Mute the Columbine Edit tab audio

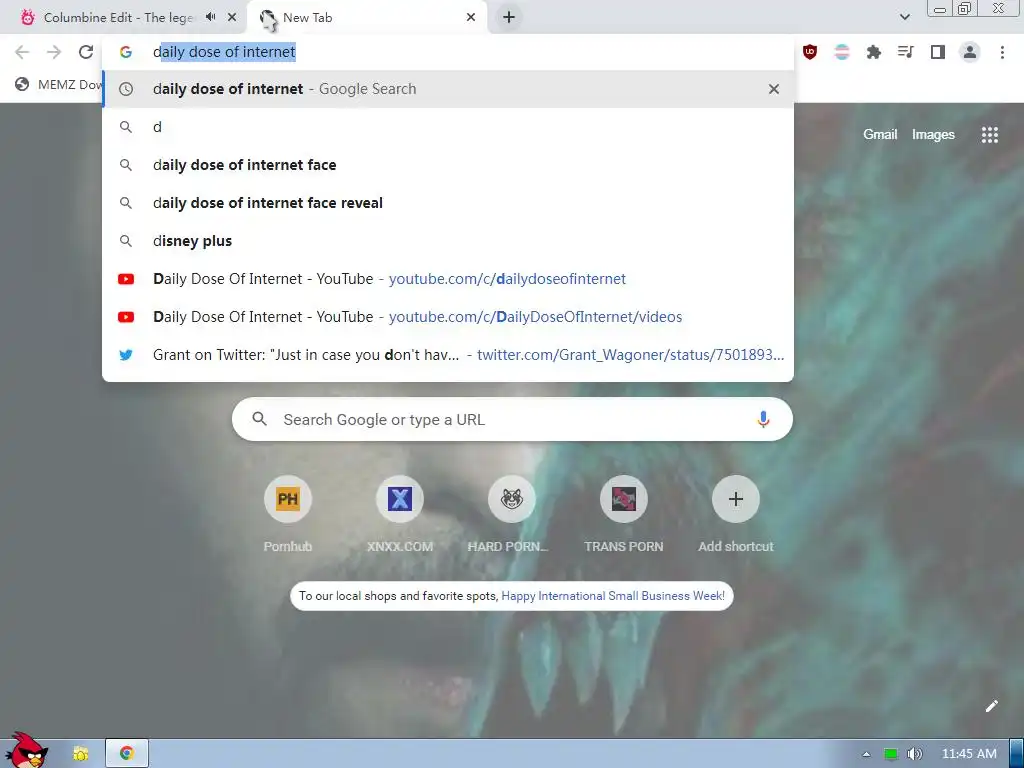[210, 17]
